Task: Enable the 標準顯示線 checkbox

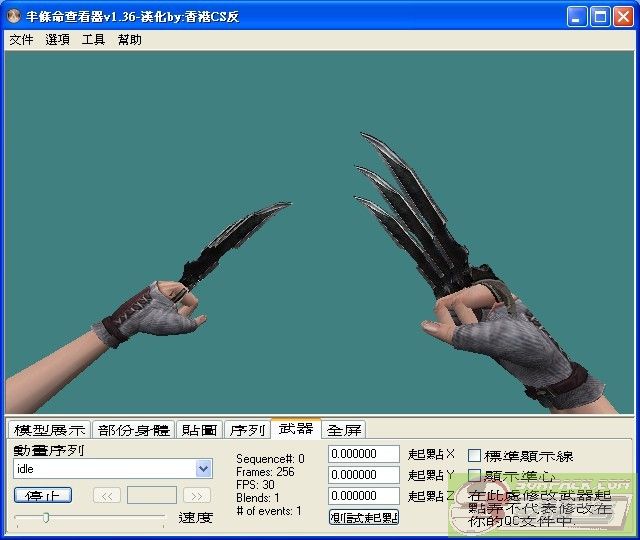Action: [474, 456]
